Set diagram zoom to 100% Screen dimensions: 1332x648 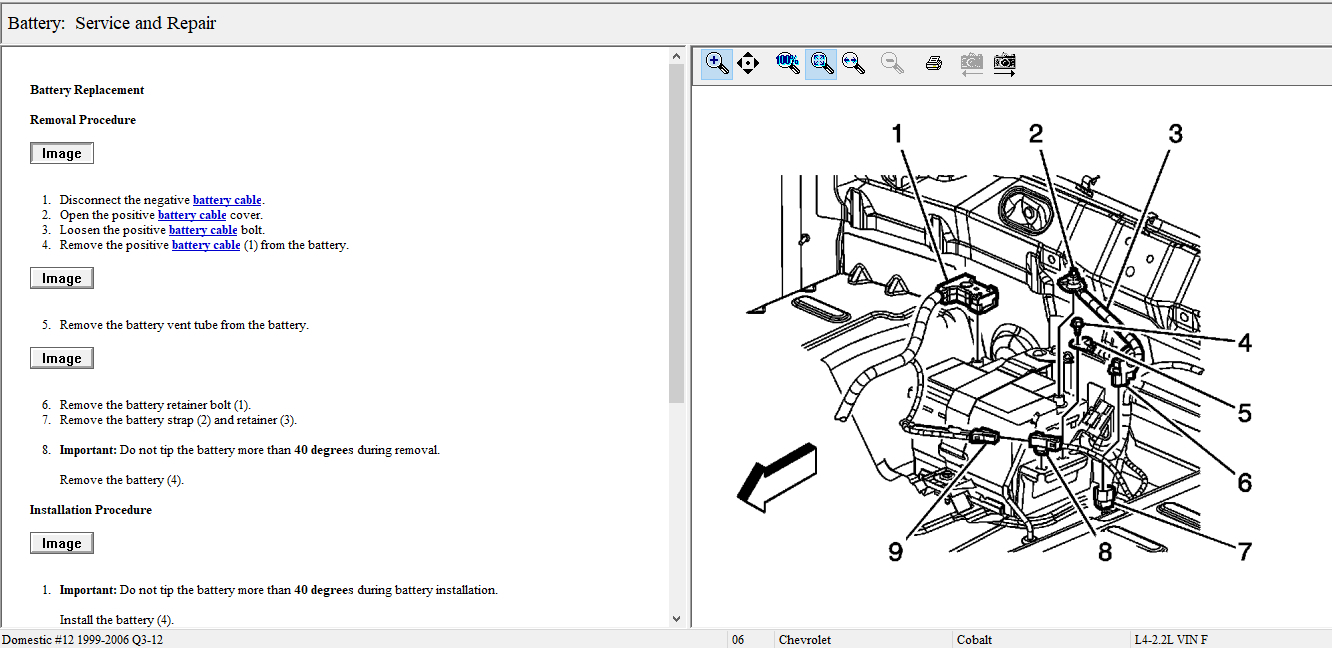788,64
